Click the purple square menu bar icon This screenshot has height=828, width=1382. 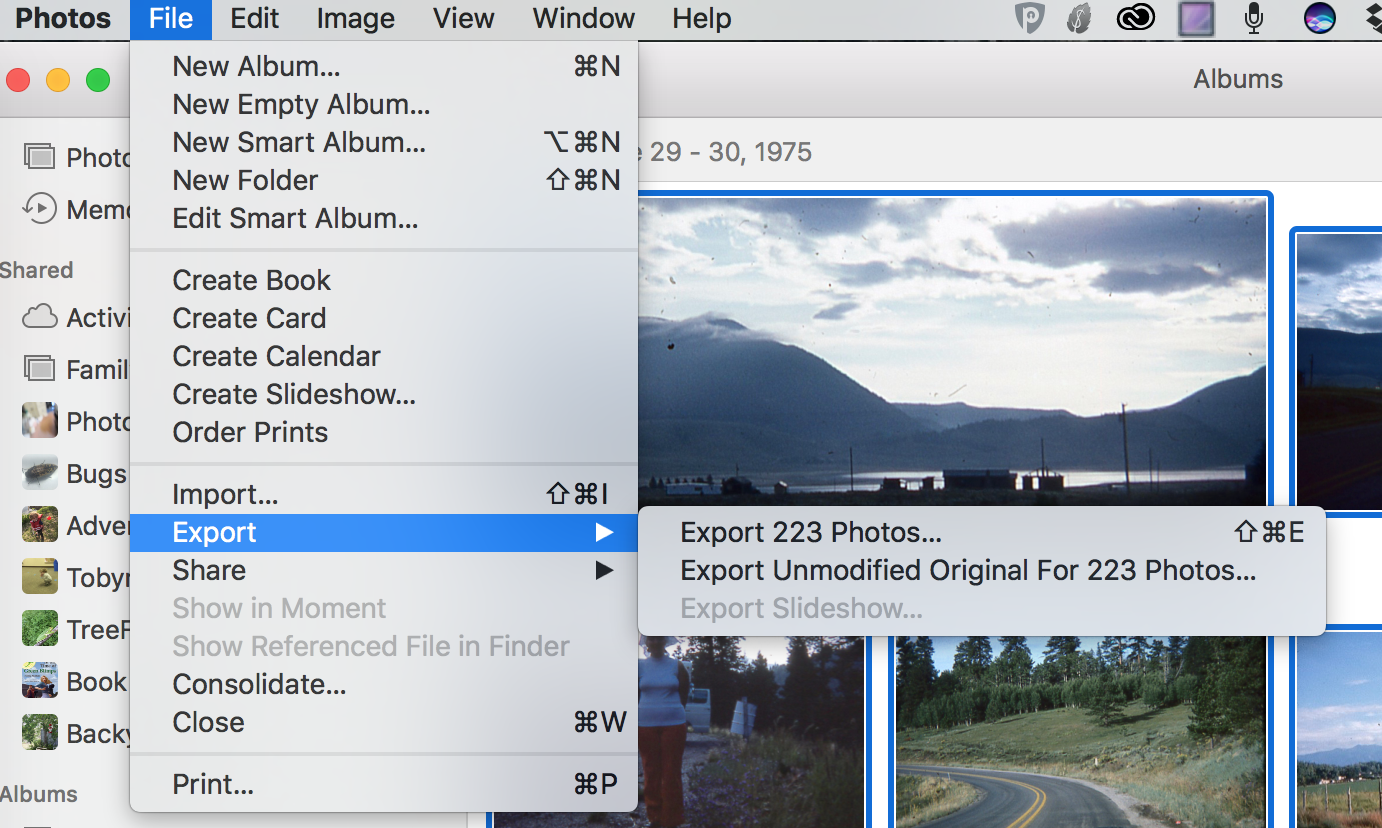point(1196,18)
